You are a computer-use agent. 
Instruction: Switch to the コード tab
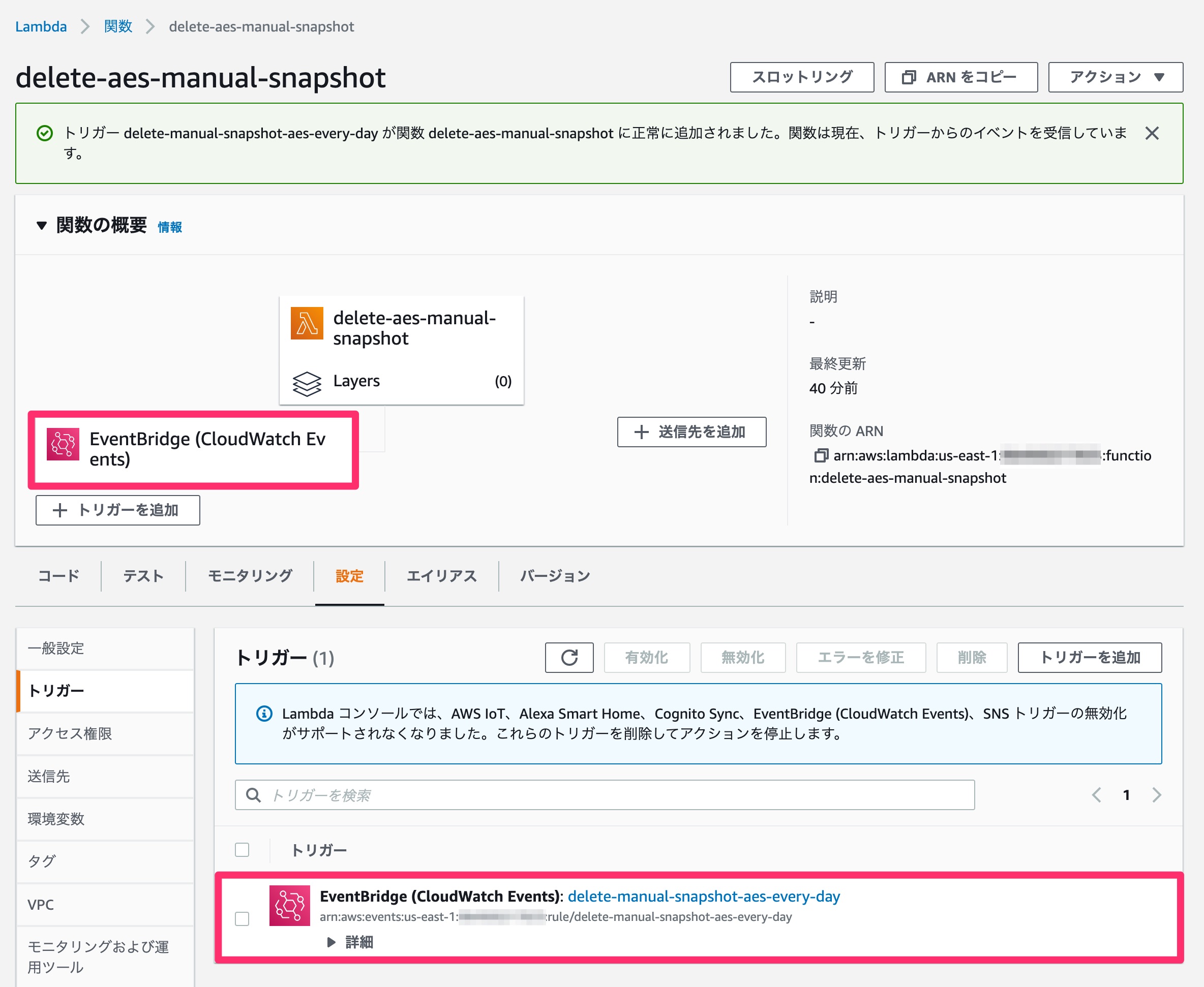coord(58,576)
